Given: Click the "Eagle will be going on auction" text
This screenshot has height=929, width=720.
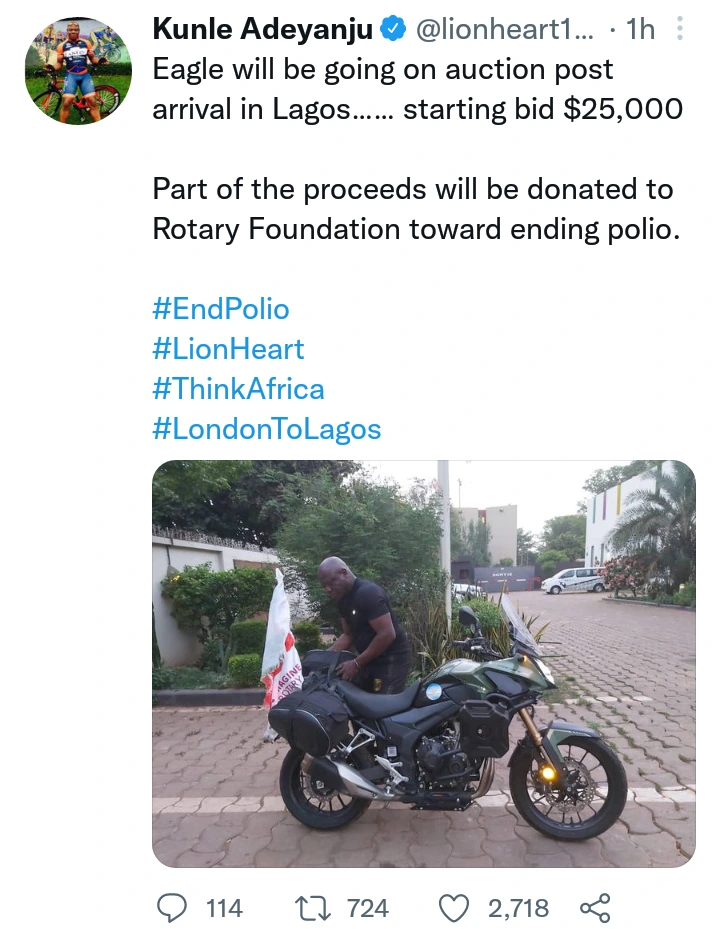Looking at the screenshot, I should point(383,70).
